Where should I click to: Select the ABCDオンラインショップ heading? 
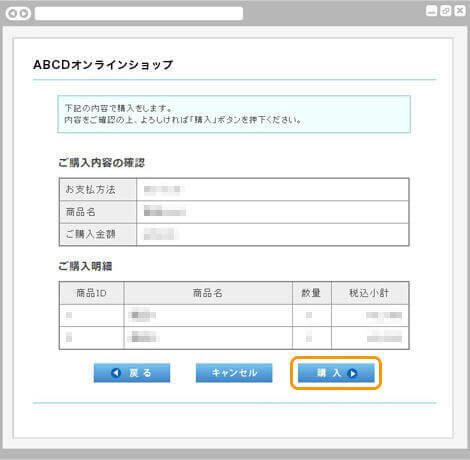(103, 65)
